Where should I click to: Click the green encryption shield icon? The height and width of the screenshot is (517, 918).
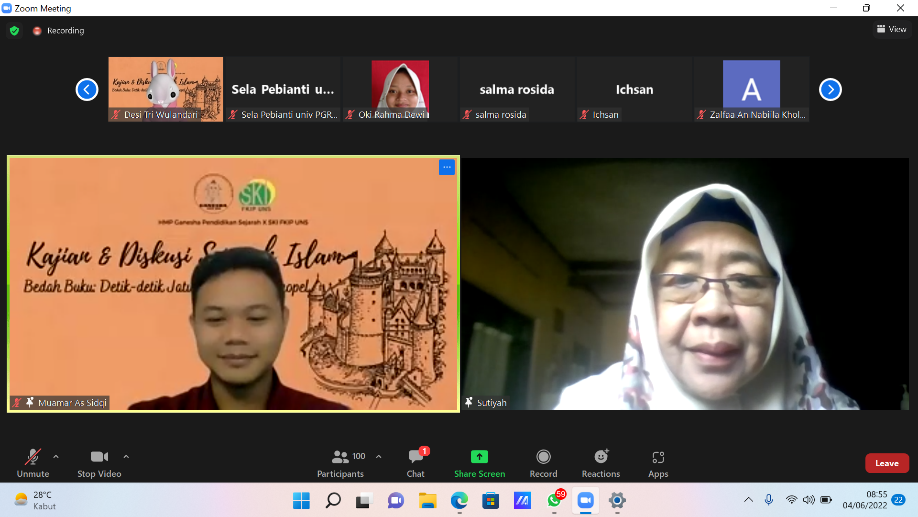[x=14, y=31]
